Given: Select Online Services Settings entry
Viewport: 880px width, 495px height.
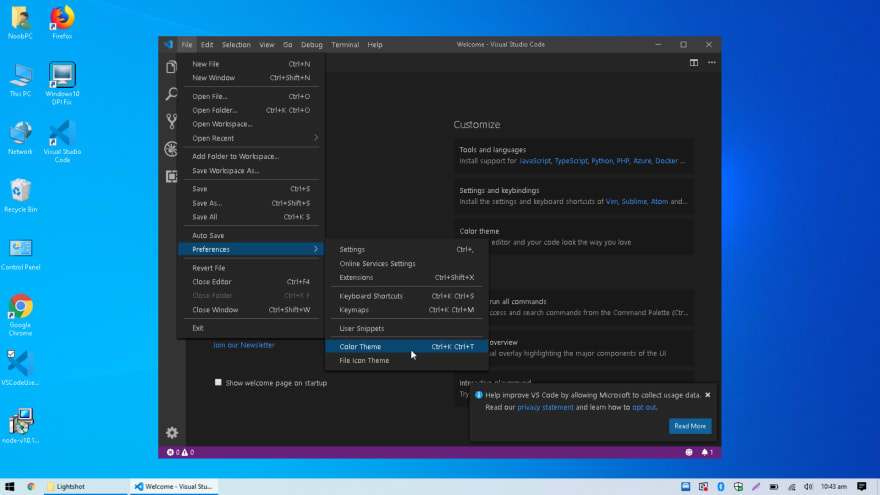Looking at the screenshot, I should 406,263.
